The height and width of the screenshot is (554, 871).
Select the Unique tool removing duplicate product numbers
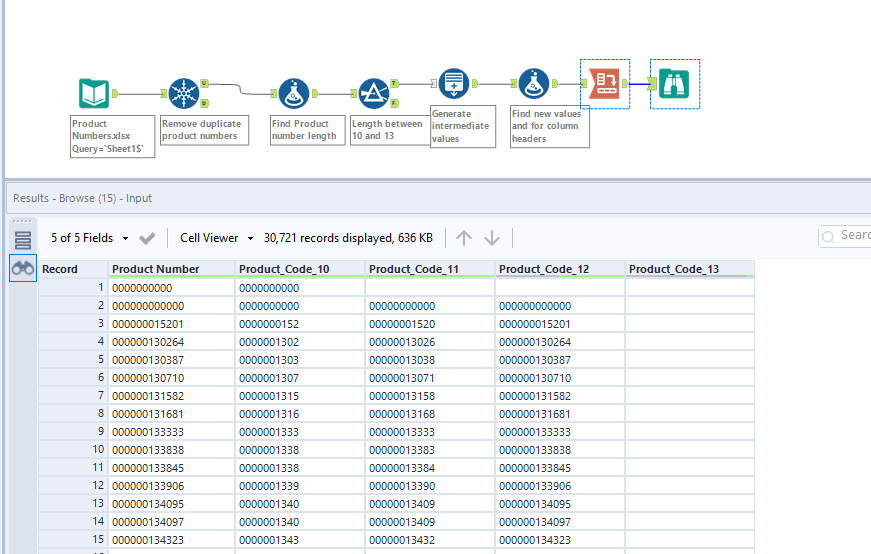coord(184,93)
